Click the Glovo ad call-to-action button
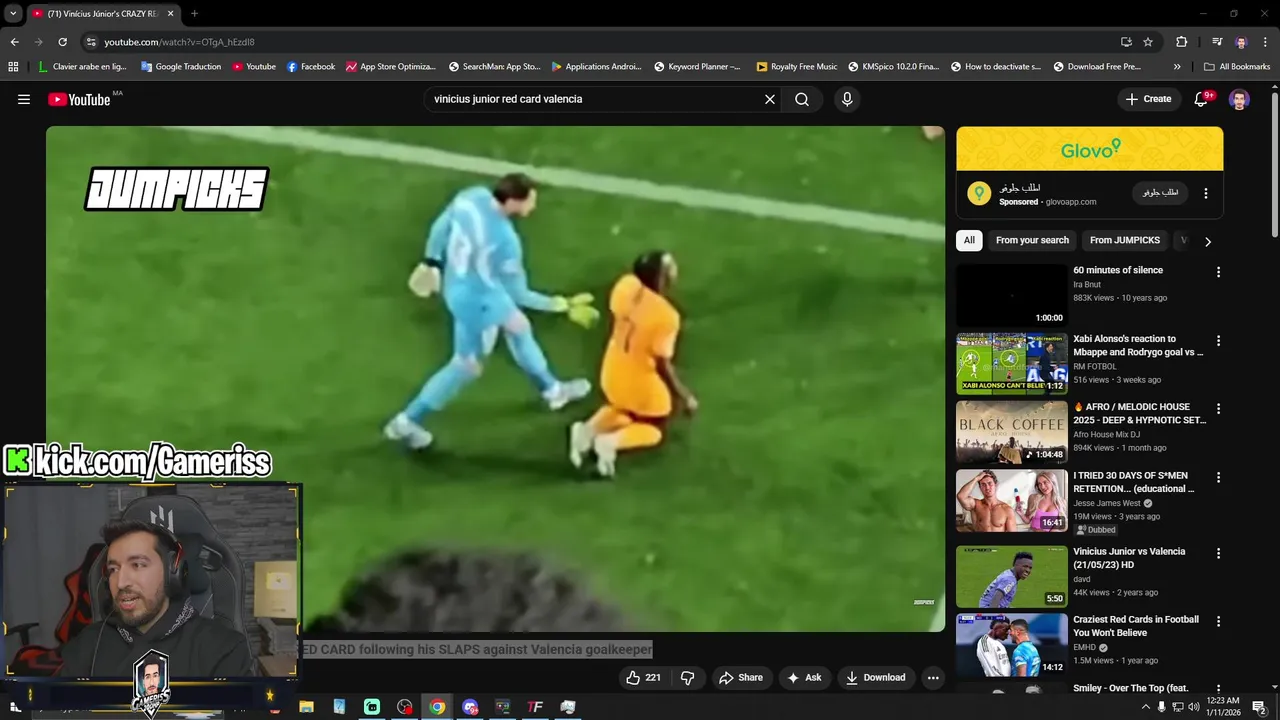Viewport: 1280px width, 720px height. click(x=1160, y=193)
